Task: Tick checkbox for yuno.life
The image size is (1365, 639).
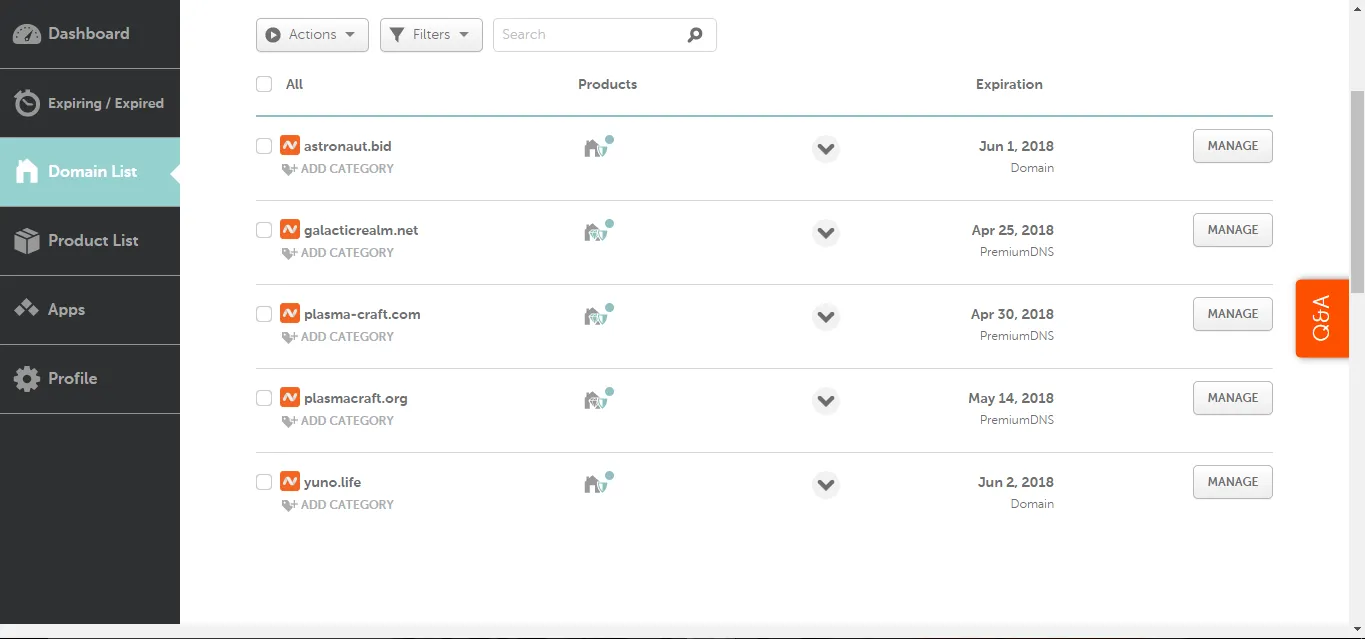Action: (x=264, y=482)
